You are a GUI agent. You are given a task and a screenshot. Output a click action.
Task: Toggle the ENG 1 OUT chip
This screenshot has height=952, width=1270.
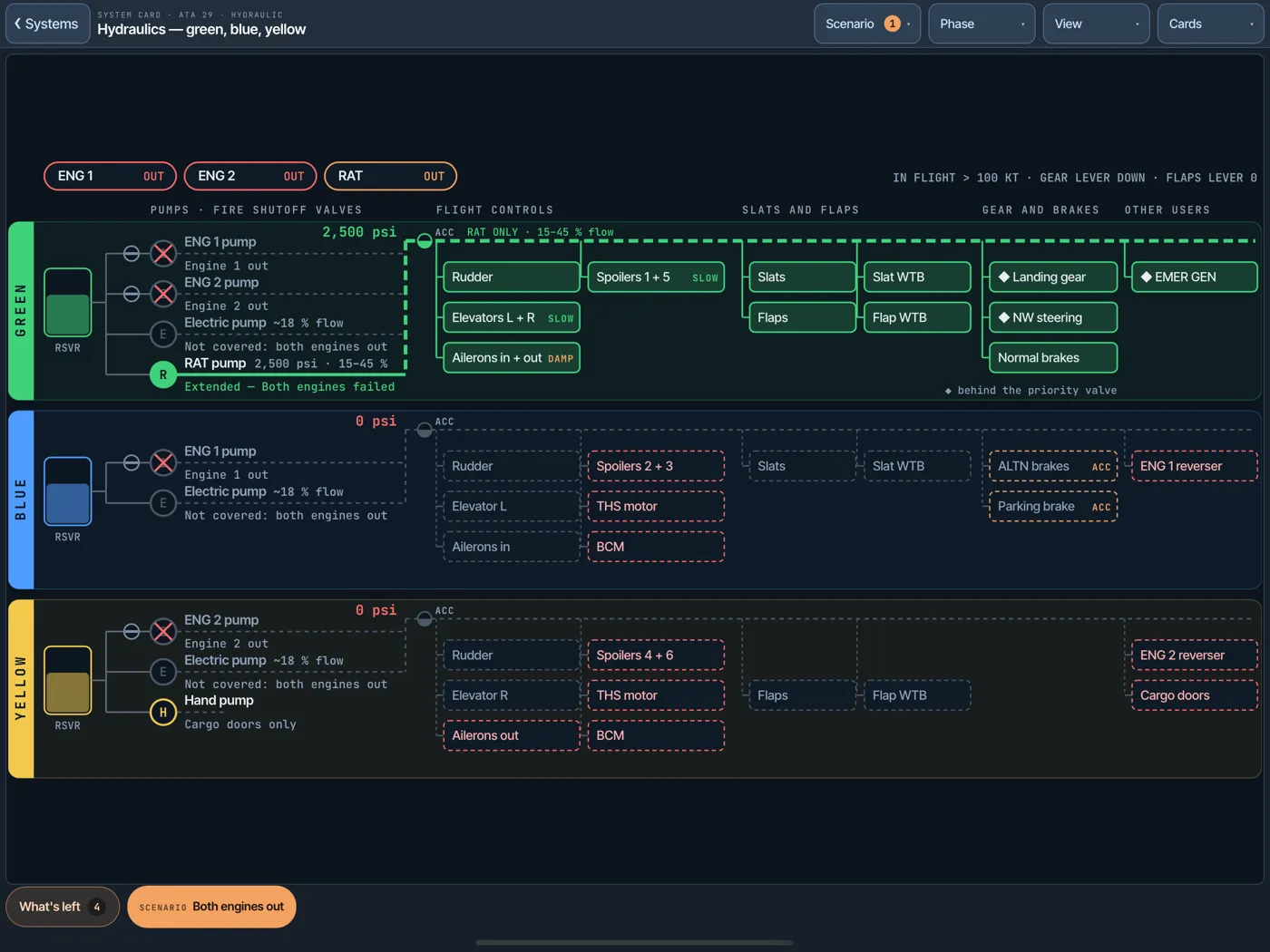tap(110, 176)
